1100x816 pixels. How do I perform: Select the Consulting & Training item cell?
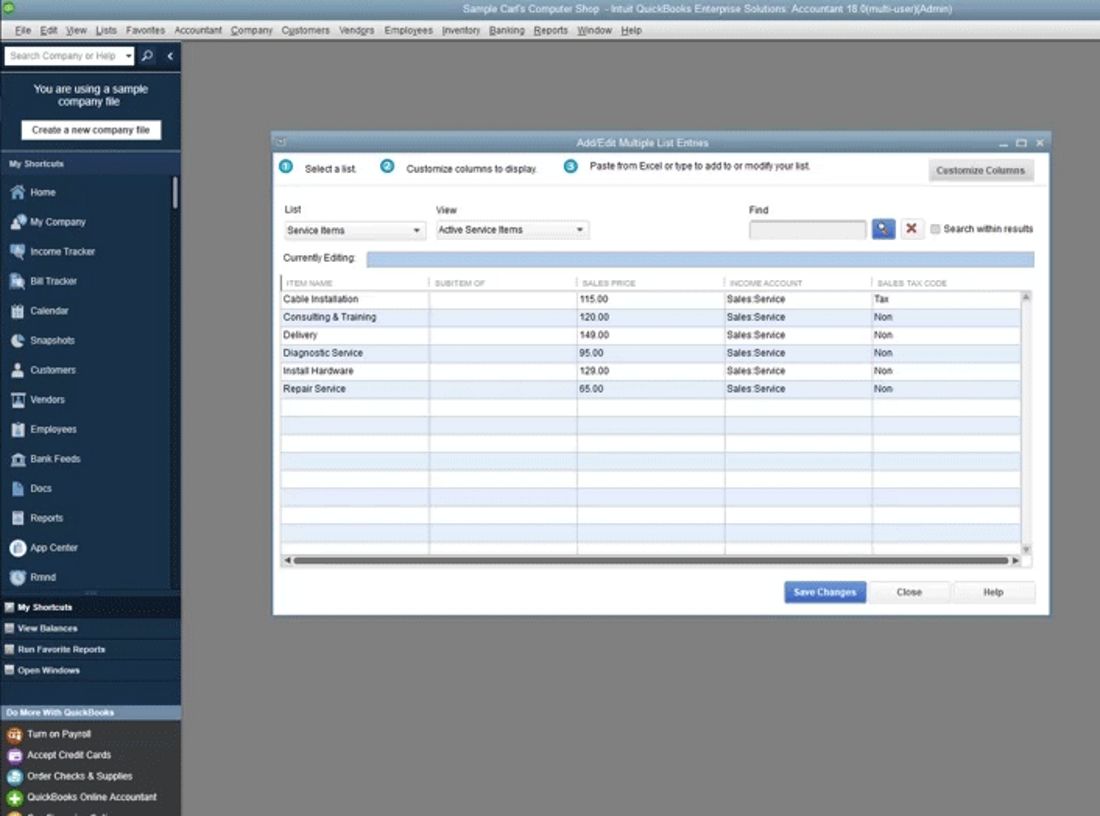pyautogui.click(x=355, y=317)
